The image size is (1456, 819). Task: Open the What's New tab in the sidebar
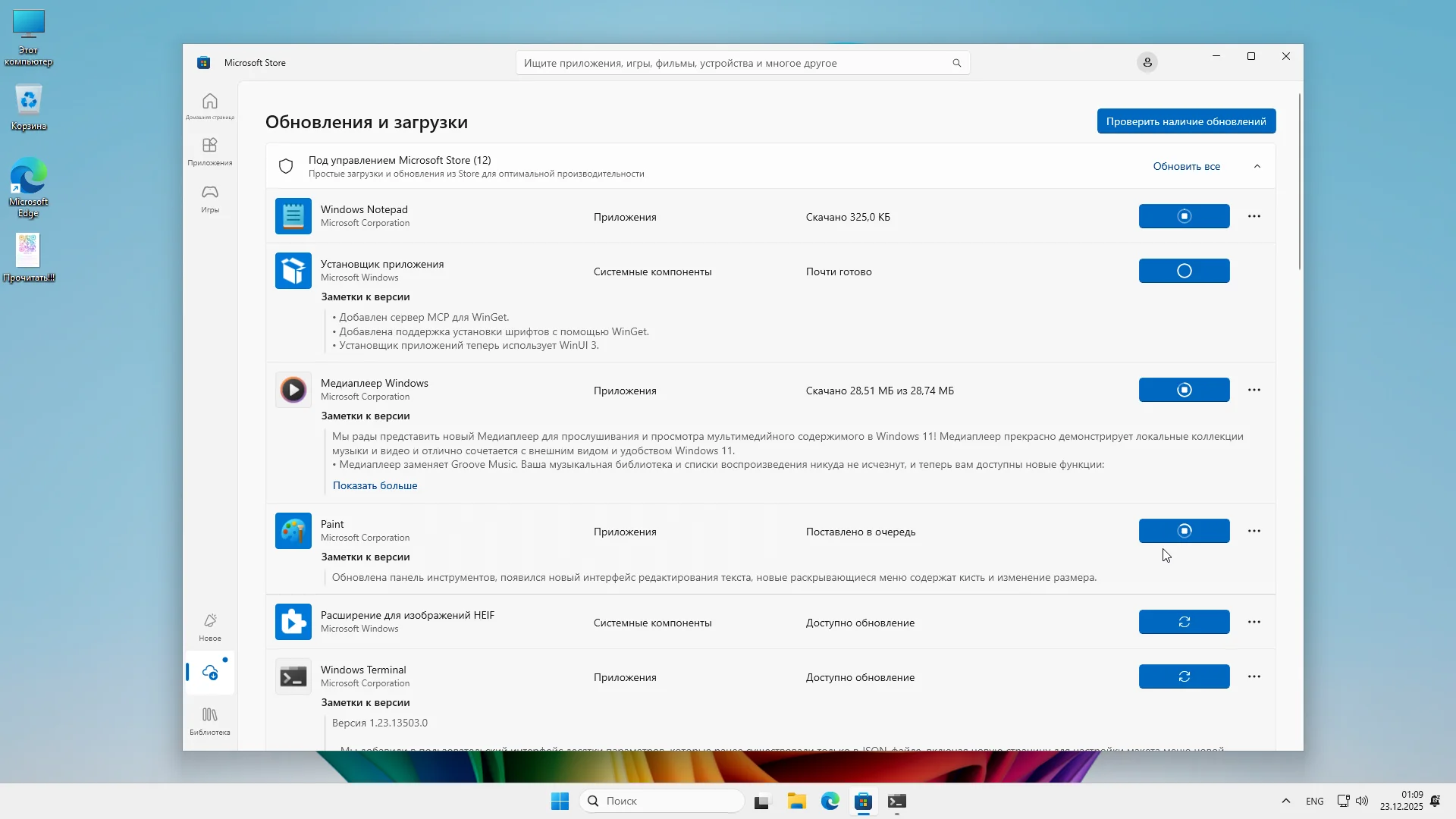[210, 627]
